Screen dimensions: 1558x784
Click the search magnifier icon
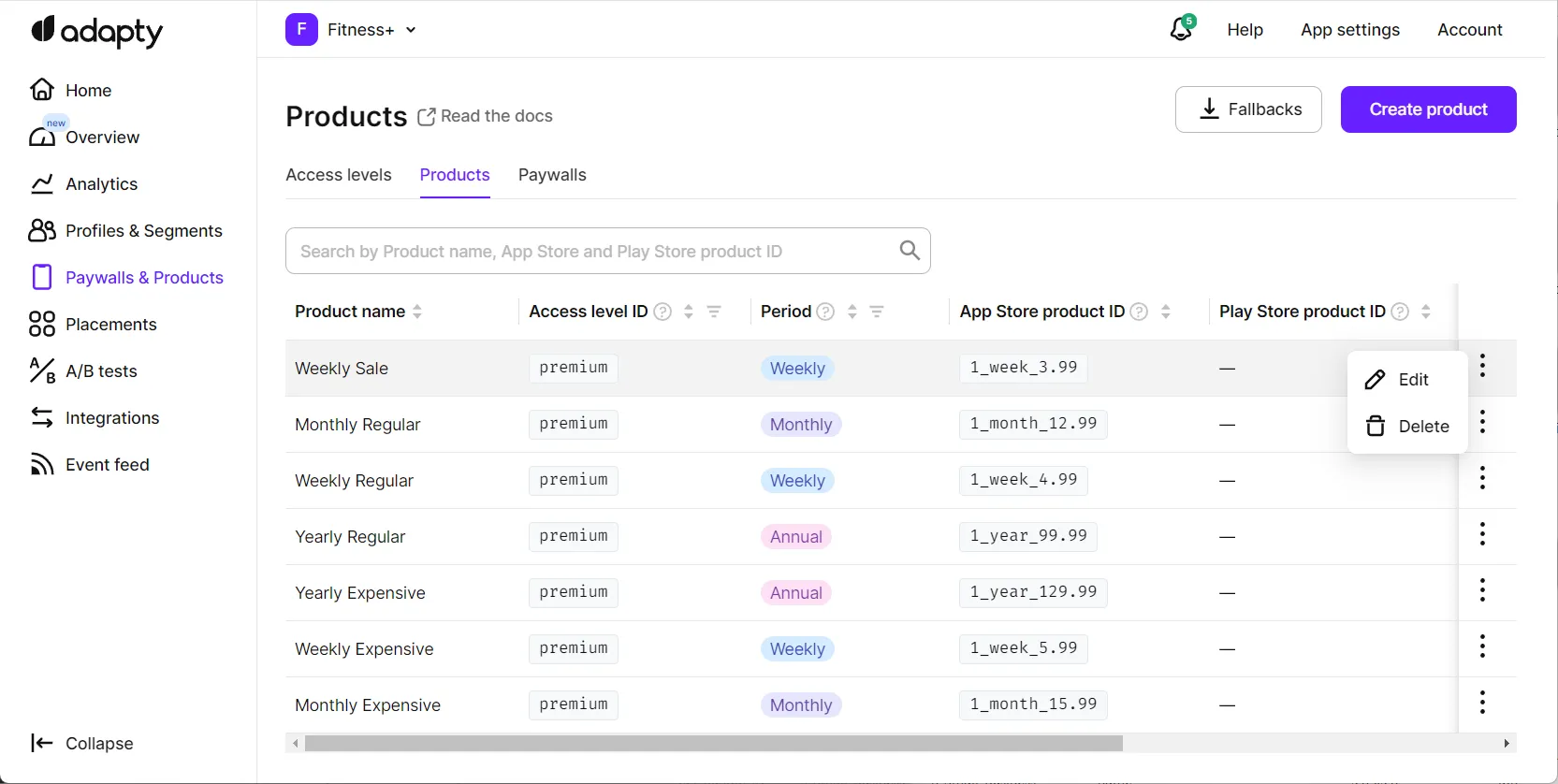[x=909, y=251]
